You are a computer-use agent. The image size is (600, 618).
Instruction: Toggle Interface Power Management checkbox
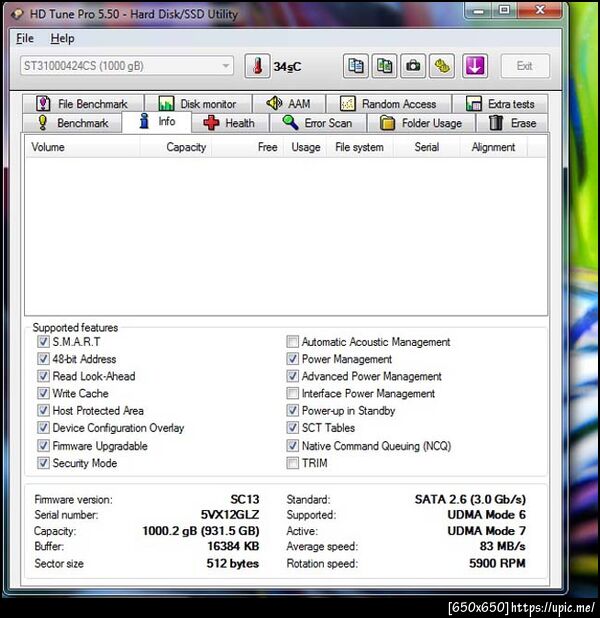click(293, 393)
